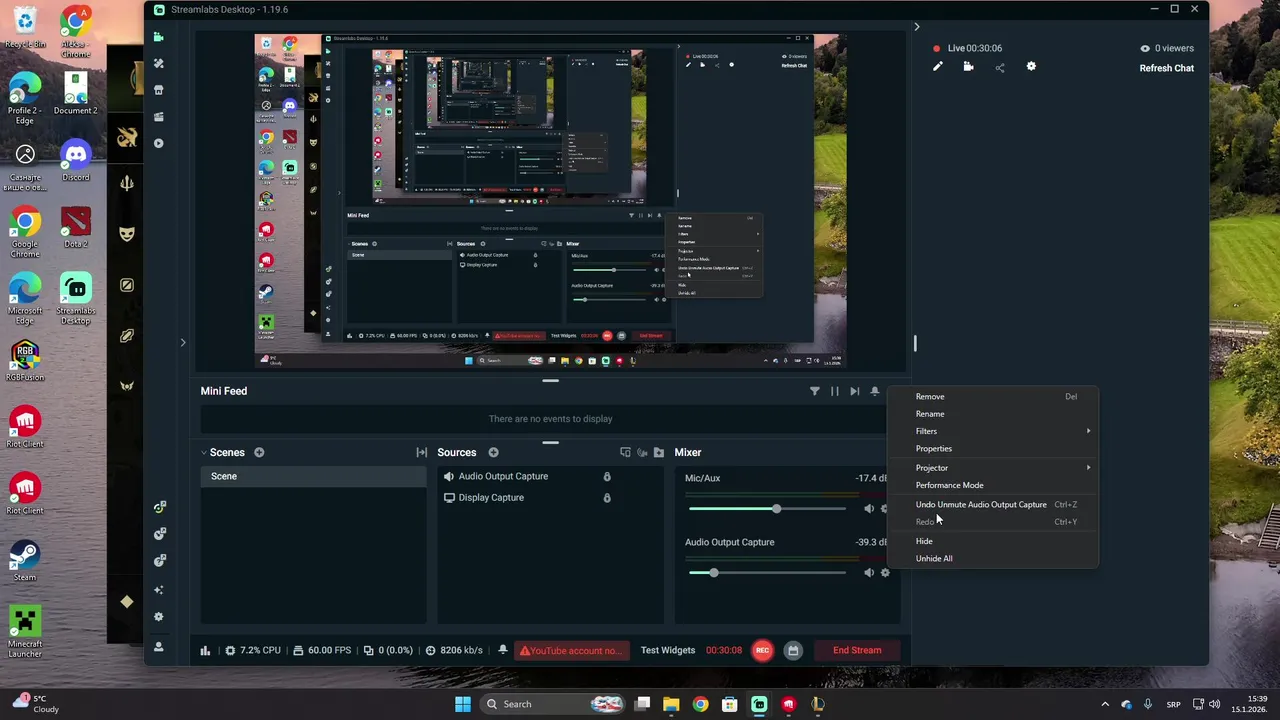Click Test Widgets button
The image size is (1280, 720).
tap(668, 650)
